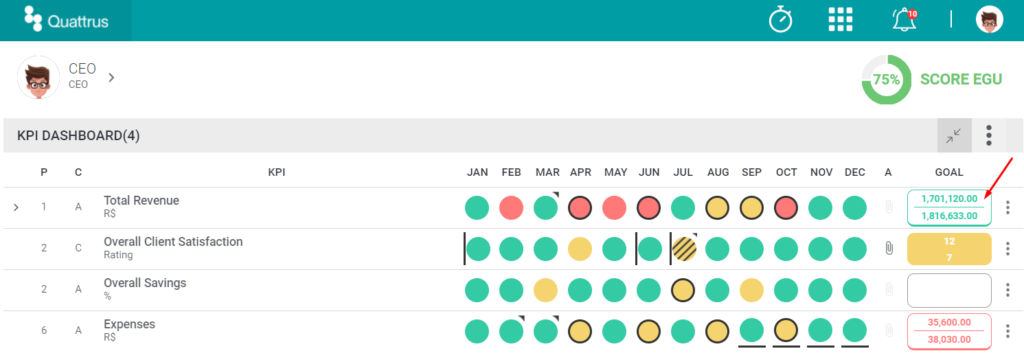The image size is (1024, 362).
Task: Collapse the KPI Dashboard panel
Action: coord(954,135)
